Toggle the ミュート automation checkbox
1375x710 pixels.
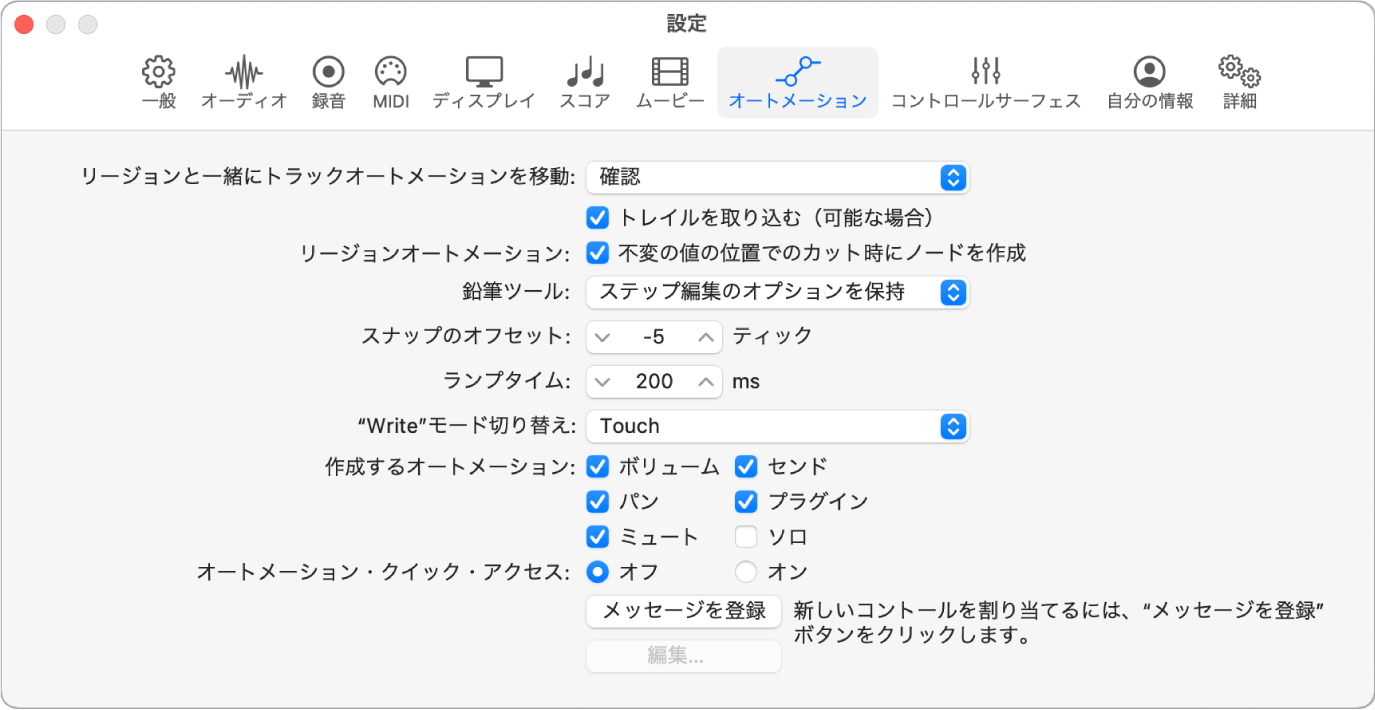(x=598, y=536)
